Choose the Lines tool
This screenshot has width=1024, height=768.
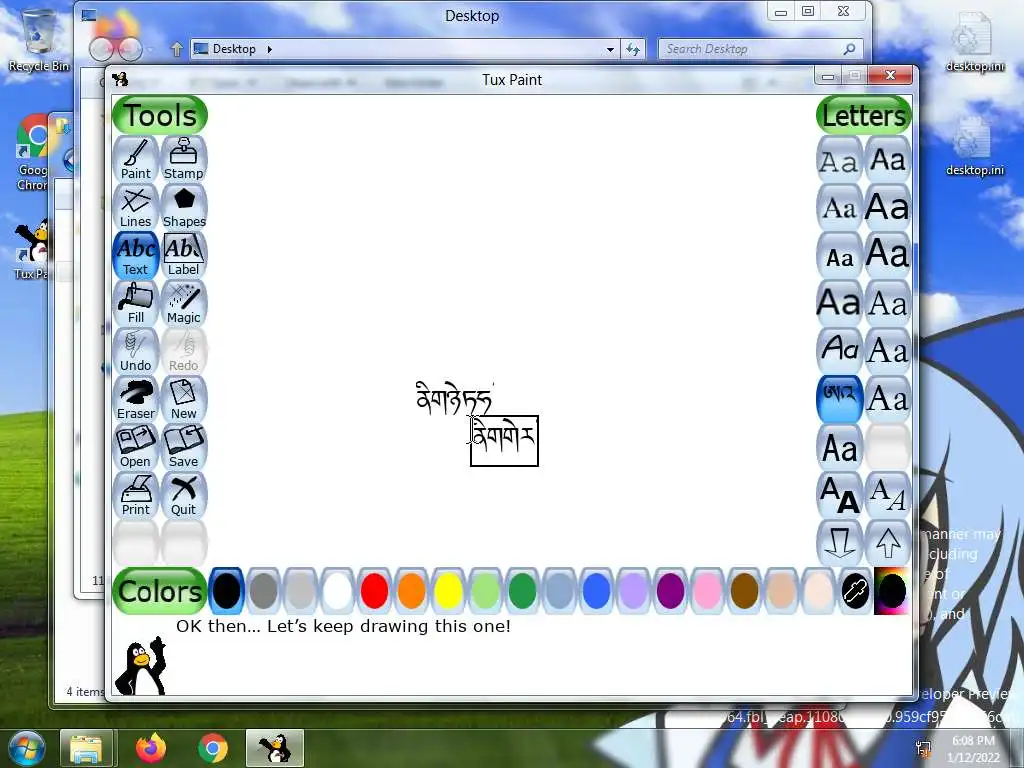coord(136,207)
